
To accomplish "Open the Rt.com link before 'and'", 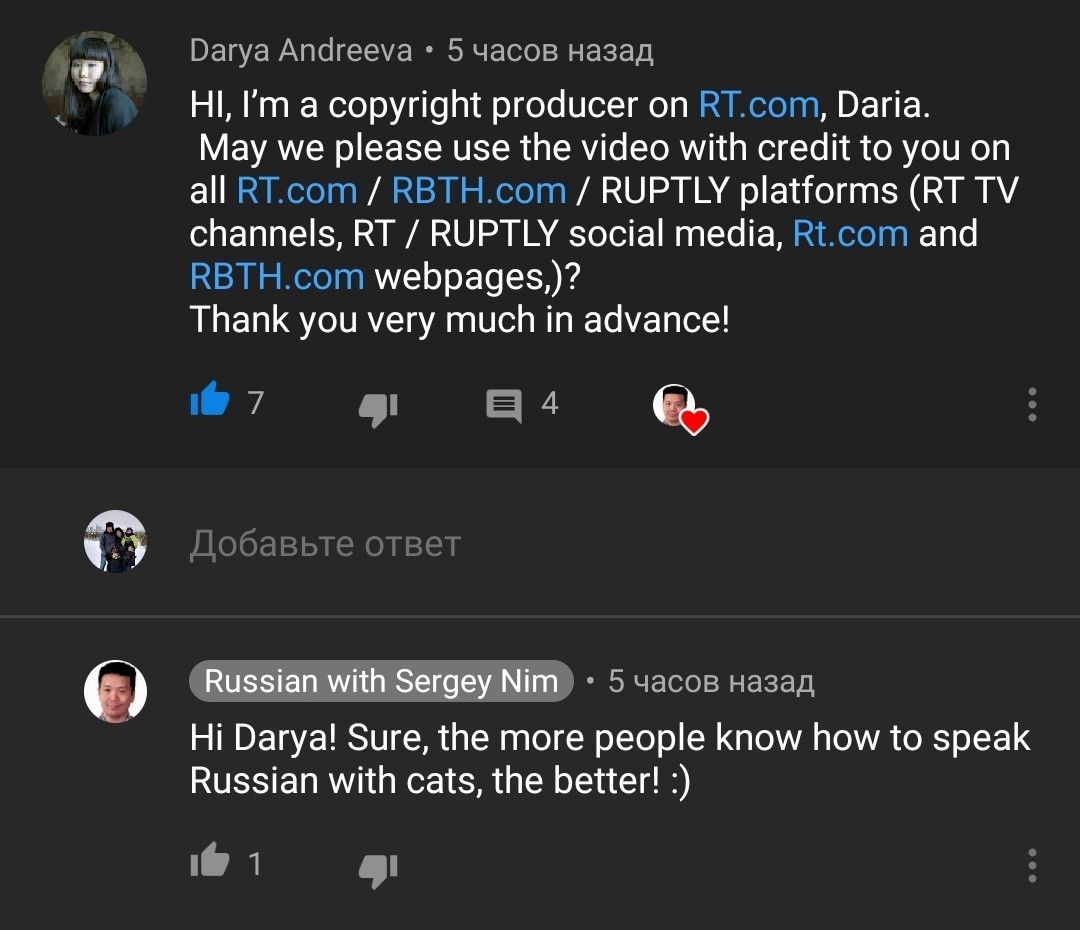I will click(x=850, y=234).
